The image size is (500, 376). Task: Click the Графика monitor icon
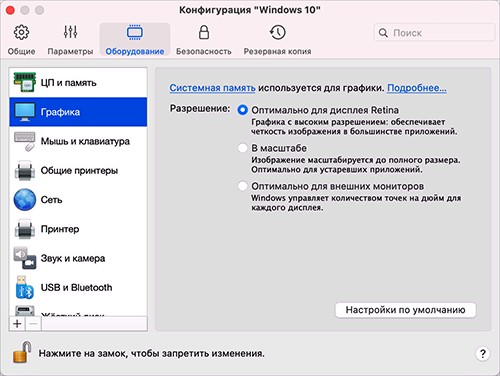25,112
